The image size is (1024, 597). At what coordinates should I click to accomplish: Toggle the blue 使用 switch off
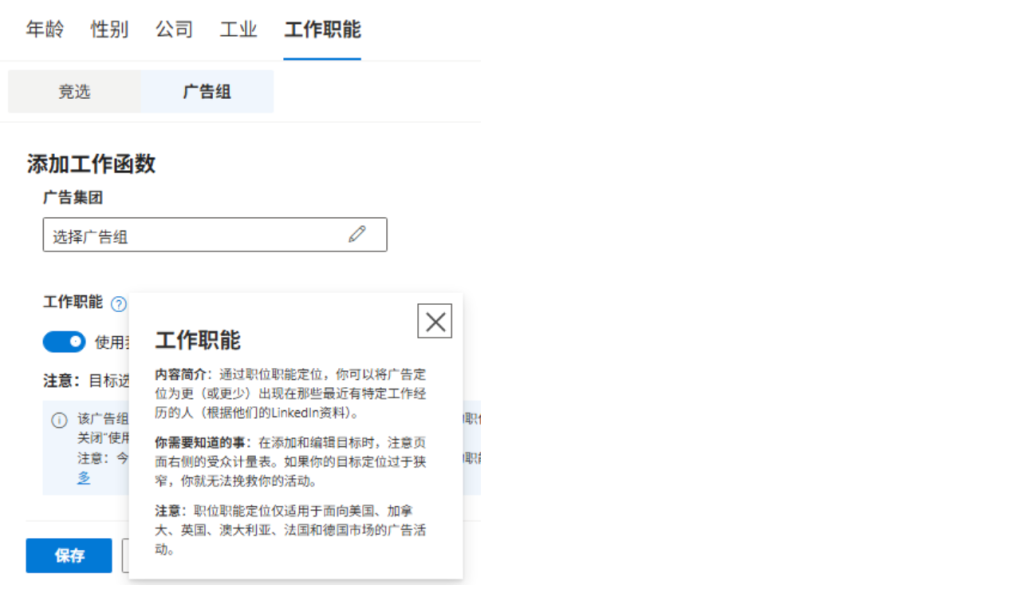point(64,342)
